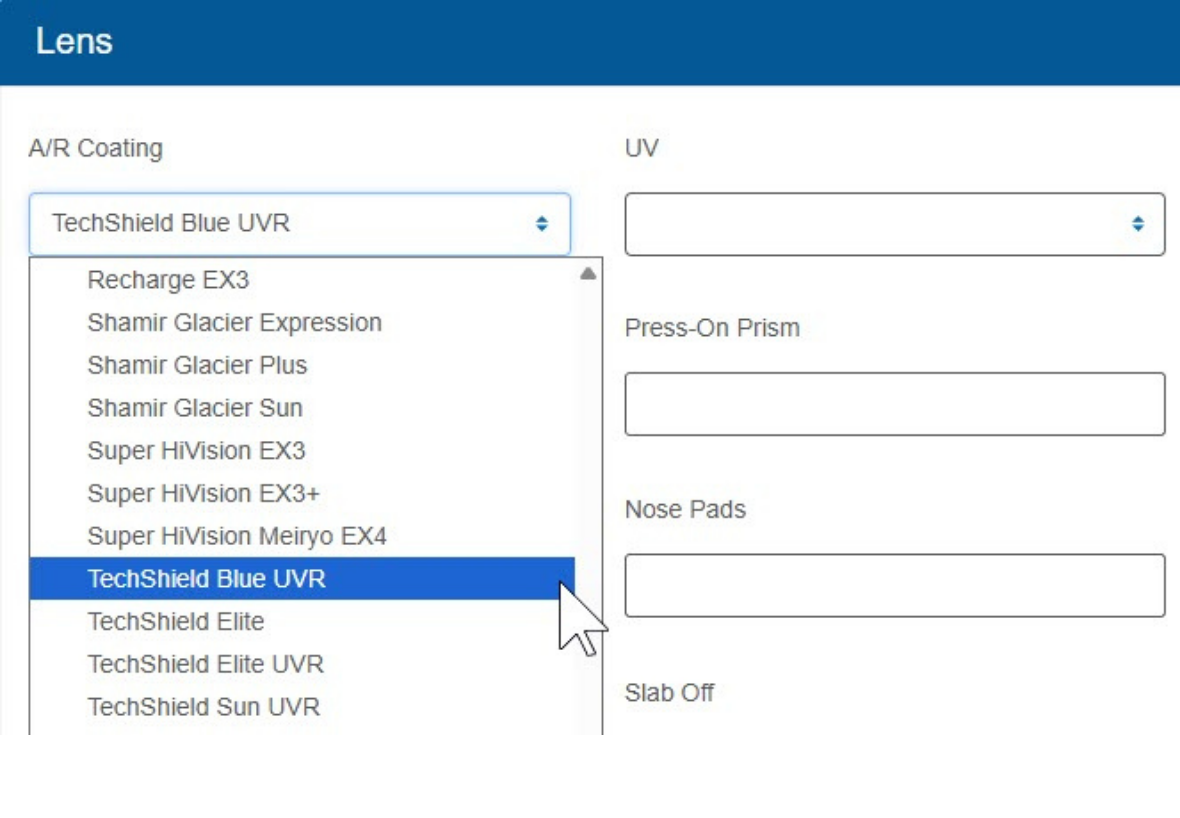Choose Shamir Glacier Expression coating
Image resolution: width=1180 pixels, height=818 pixels.
pos(234,323)
